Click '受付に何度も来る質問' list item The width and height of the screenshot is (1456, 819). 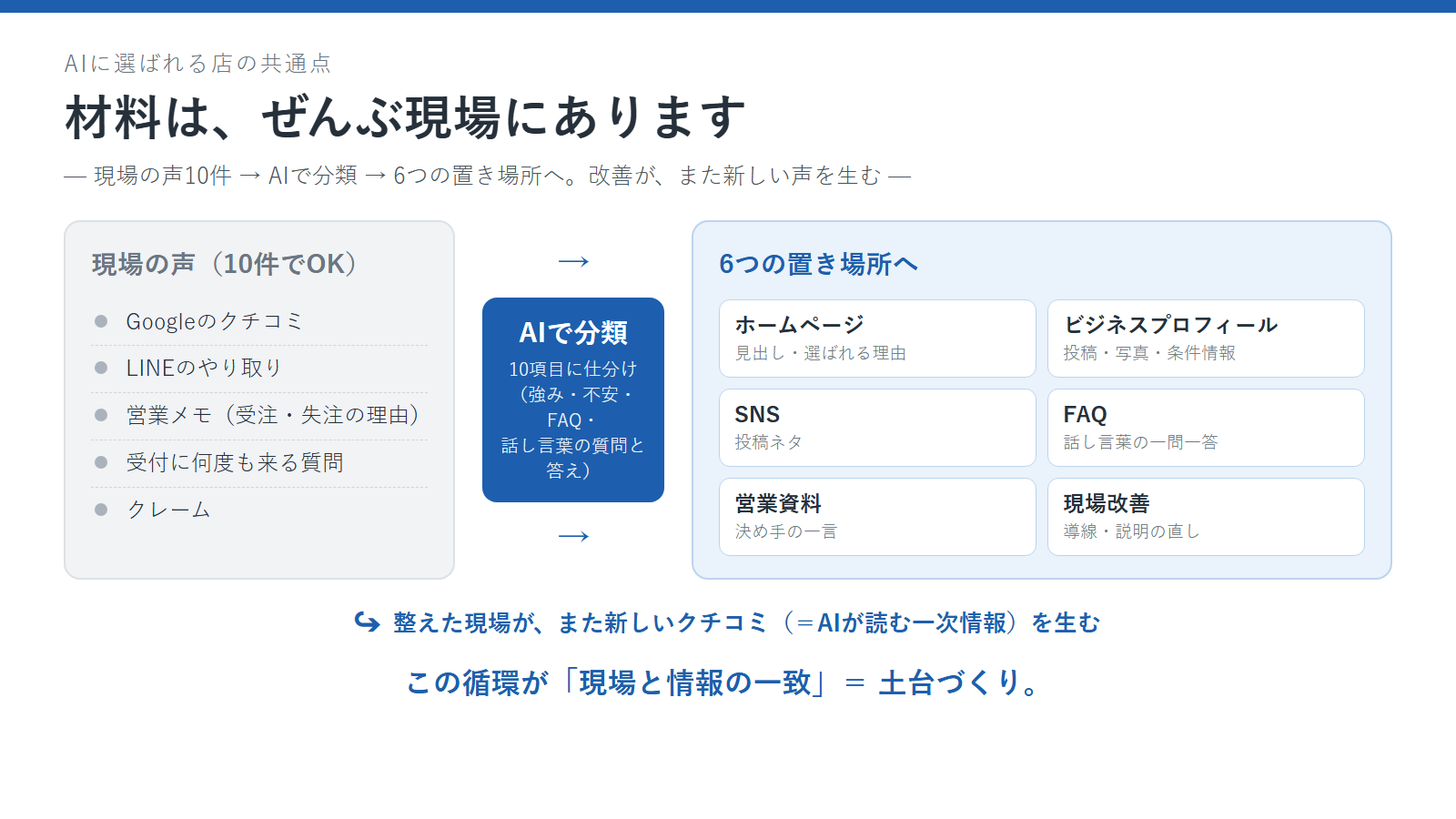pyautogui.click(x=259, y=463)
